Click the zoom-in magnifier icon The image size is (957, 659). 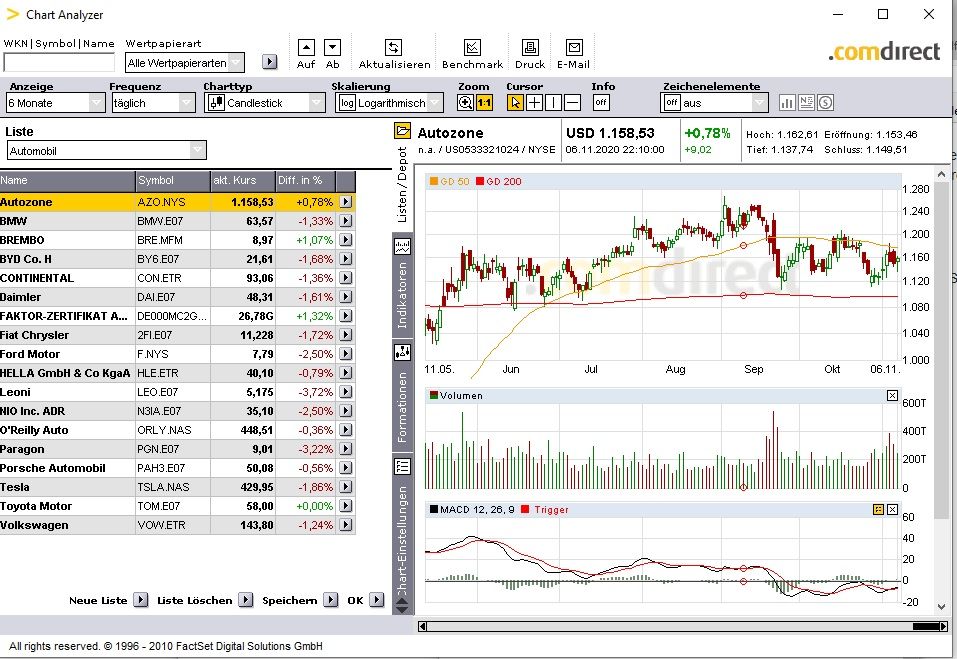[466, 102]
